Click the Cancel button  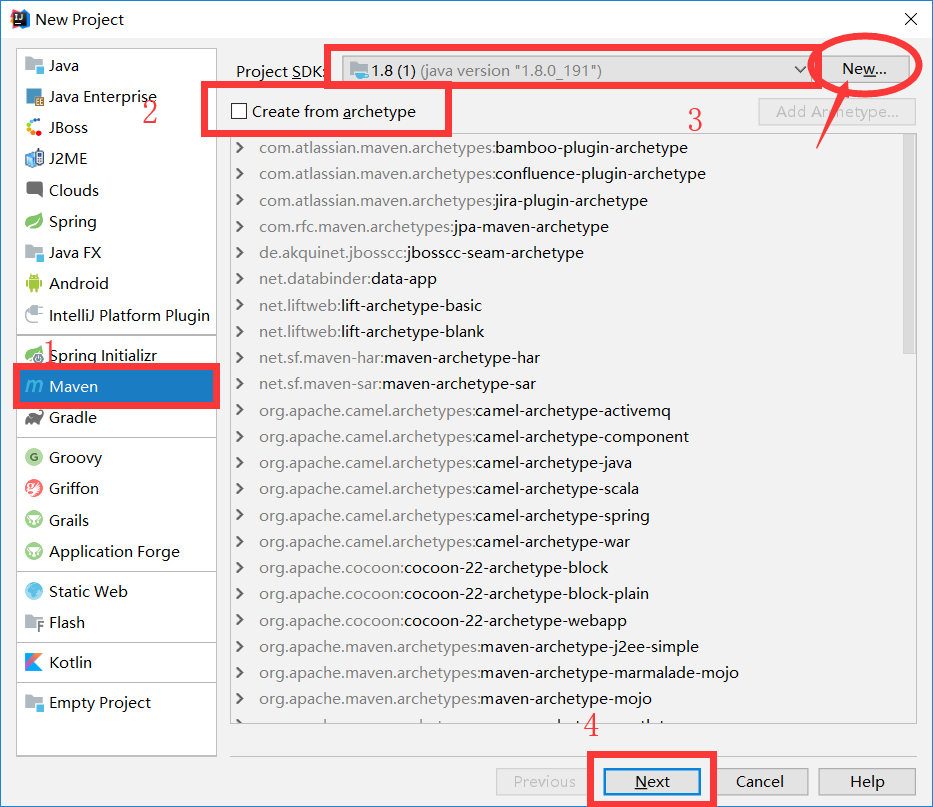click(x=759, y=781)
